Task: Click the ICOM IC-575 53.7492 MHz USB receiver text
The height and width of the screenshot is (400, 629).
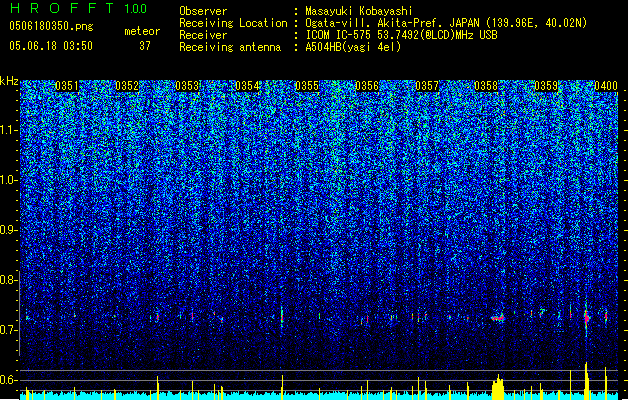Action: [401, 35]
